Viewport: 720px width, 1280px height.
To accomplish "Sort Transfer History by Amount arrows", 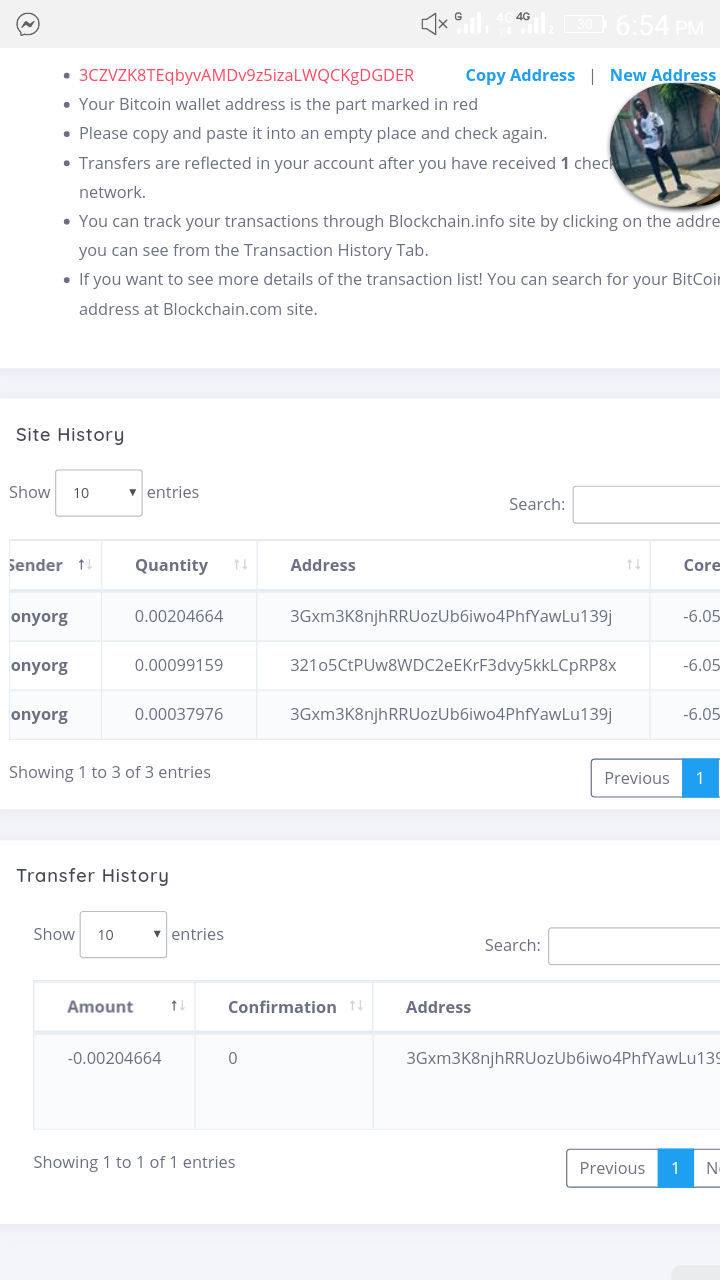I will 177,1006.
